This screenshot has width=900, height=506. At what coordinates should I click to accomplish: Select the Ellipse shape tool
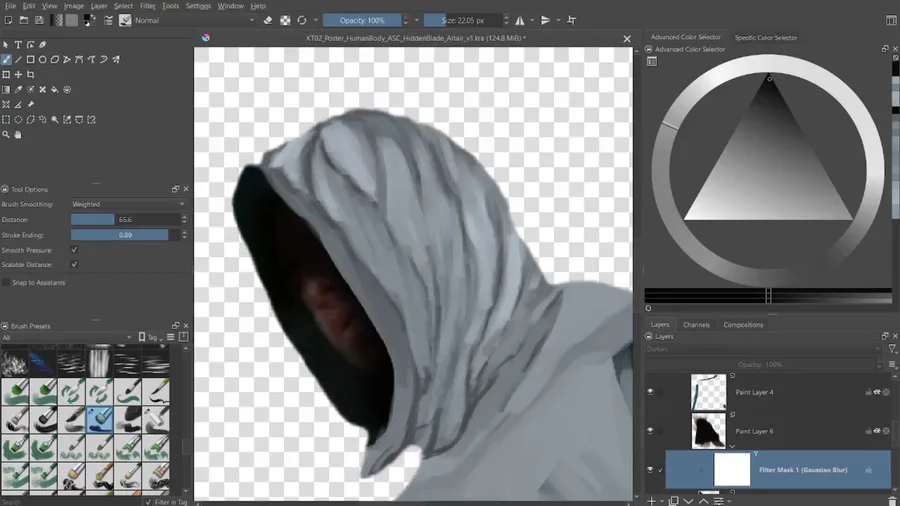pyautogui.click(x=42, y=59)
